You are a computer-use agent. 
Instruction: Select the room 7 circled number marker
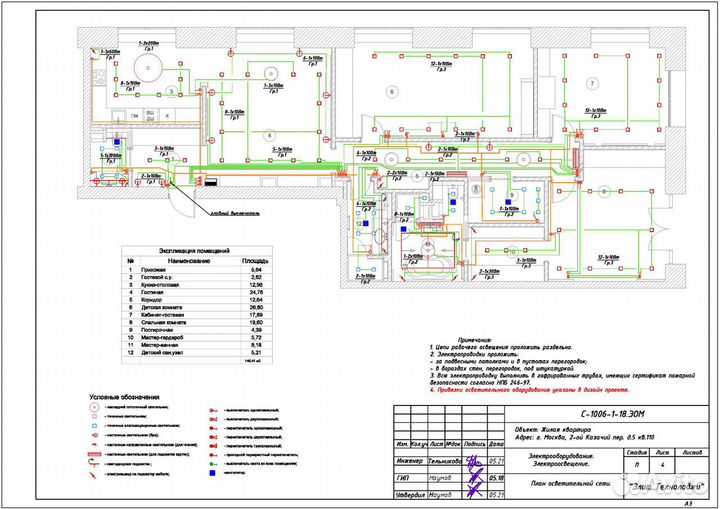(592, 83)
